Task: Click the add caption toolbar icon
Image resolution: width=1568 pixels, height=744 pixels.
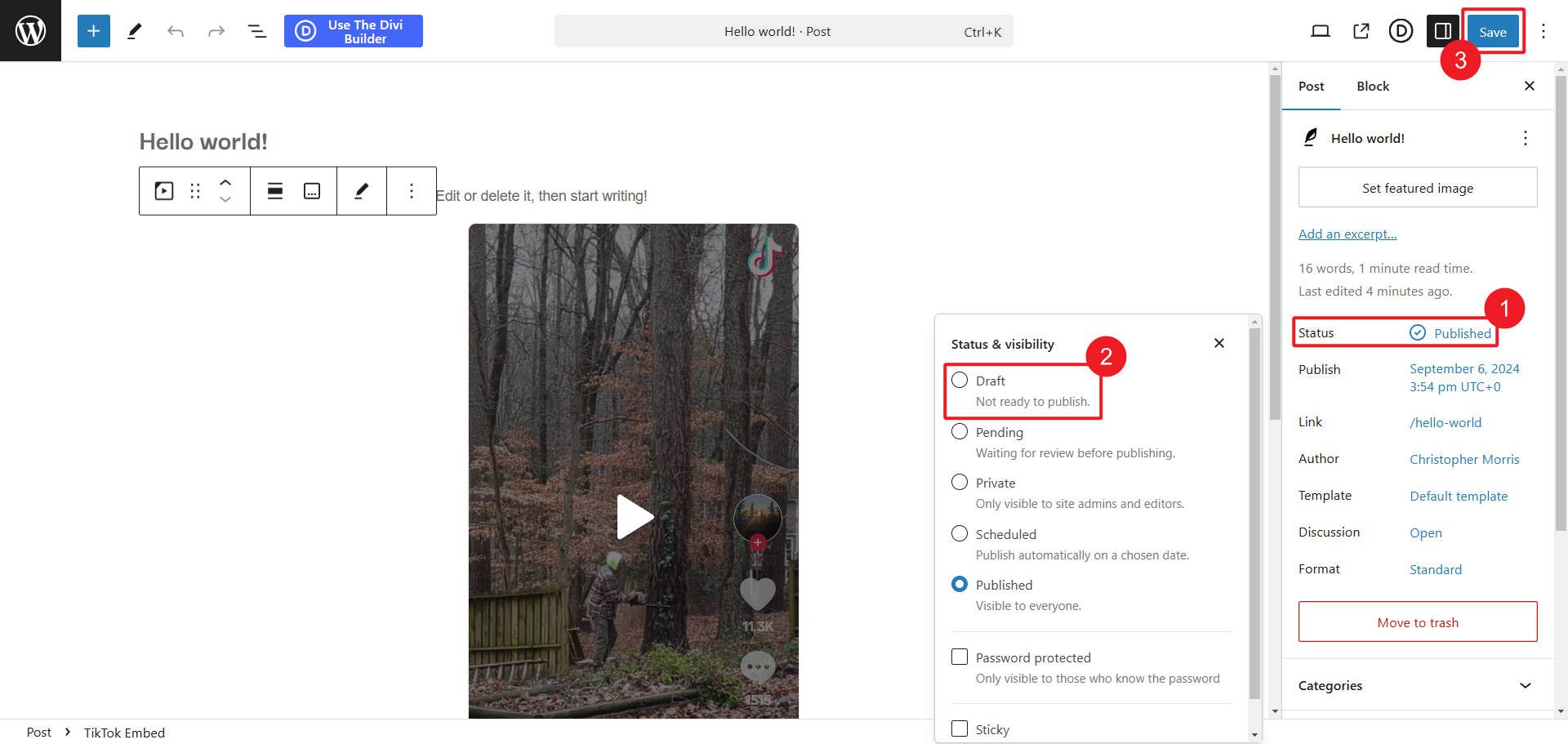Action: (x=312, y=191)
